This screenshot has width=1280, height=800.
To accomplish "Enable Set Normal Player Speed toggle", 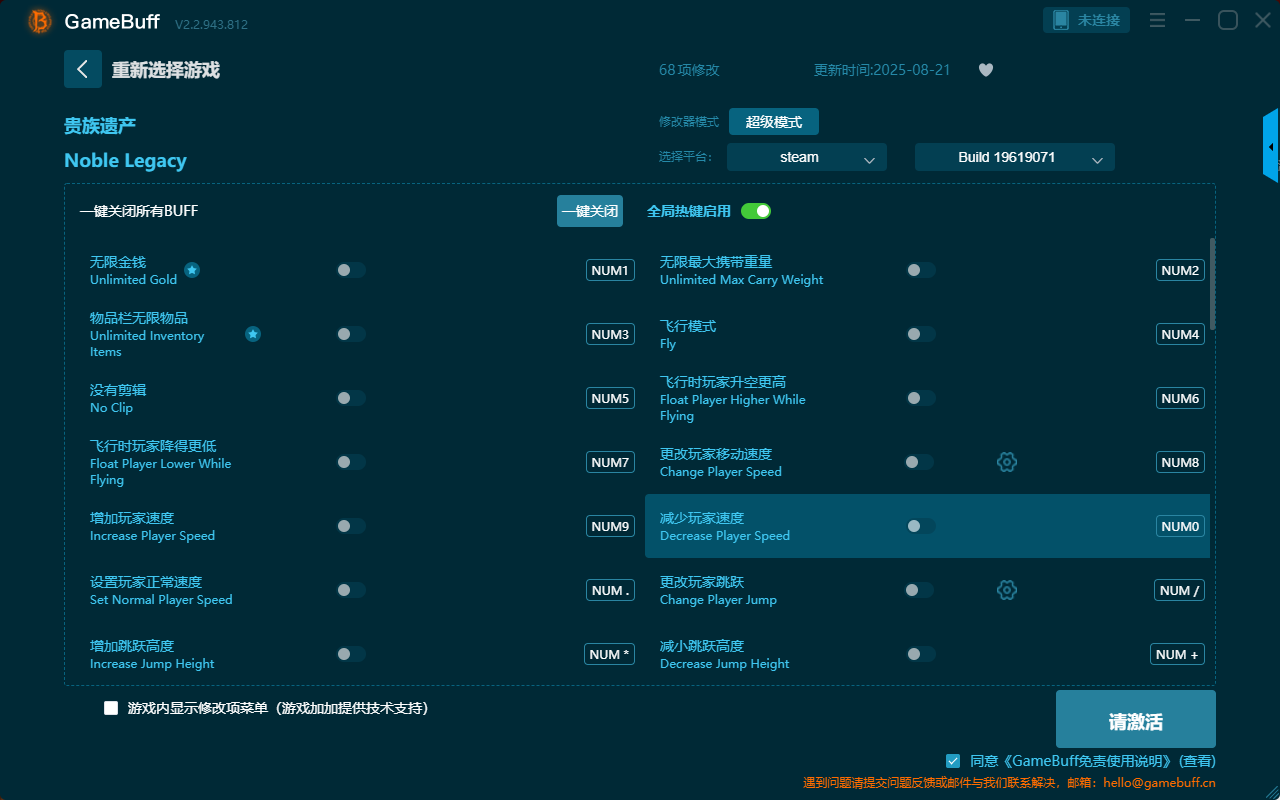I will tap(351, 590).
